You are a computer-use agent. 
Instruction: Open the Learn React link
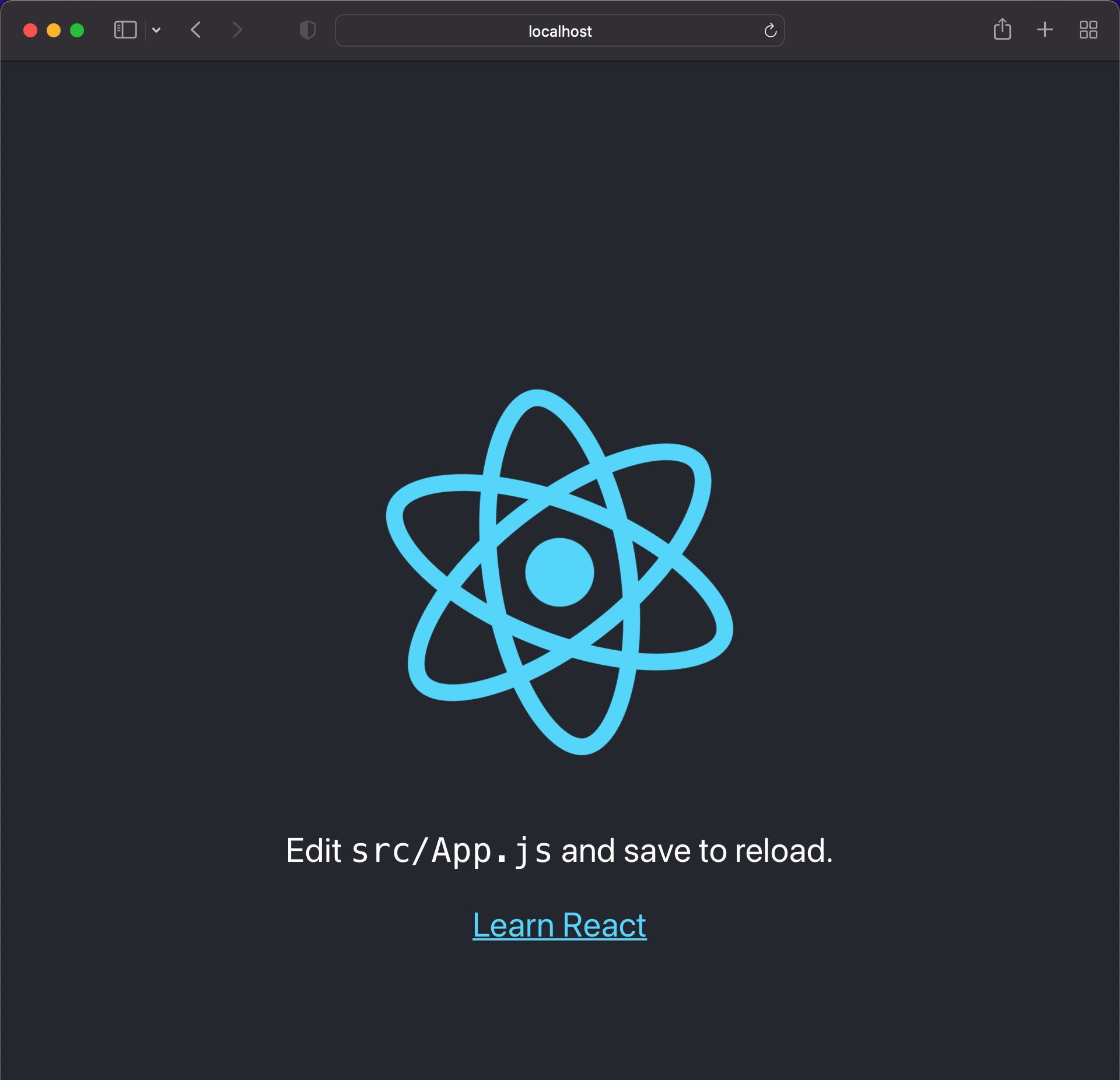559,925
